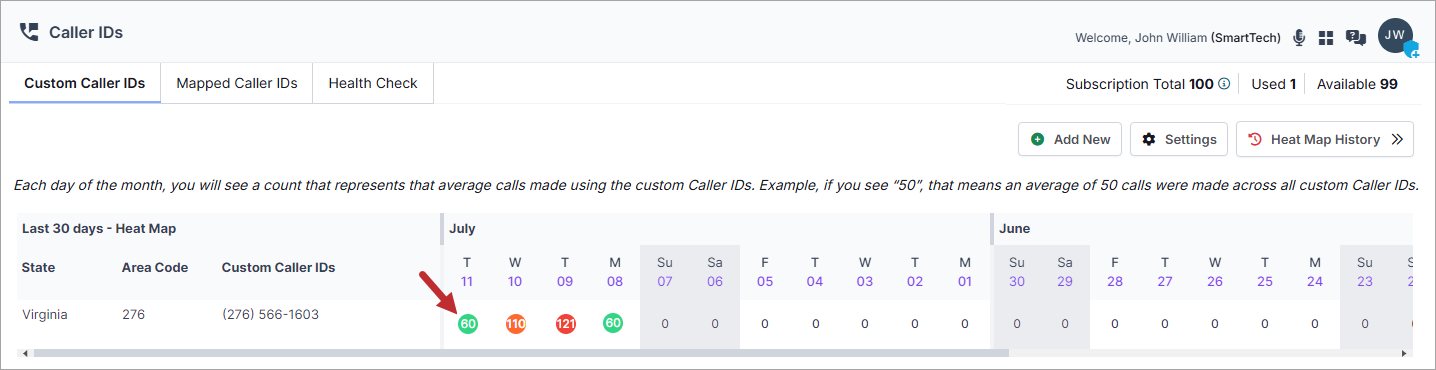Click the orange 110 heat map circle
1436x370 pixels.
click(515, 323)
